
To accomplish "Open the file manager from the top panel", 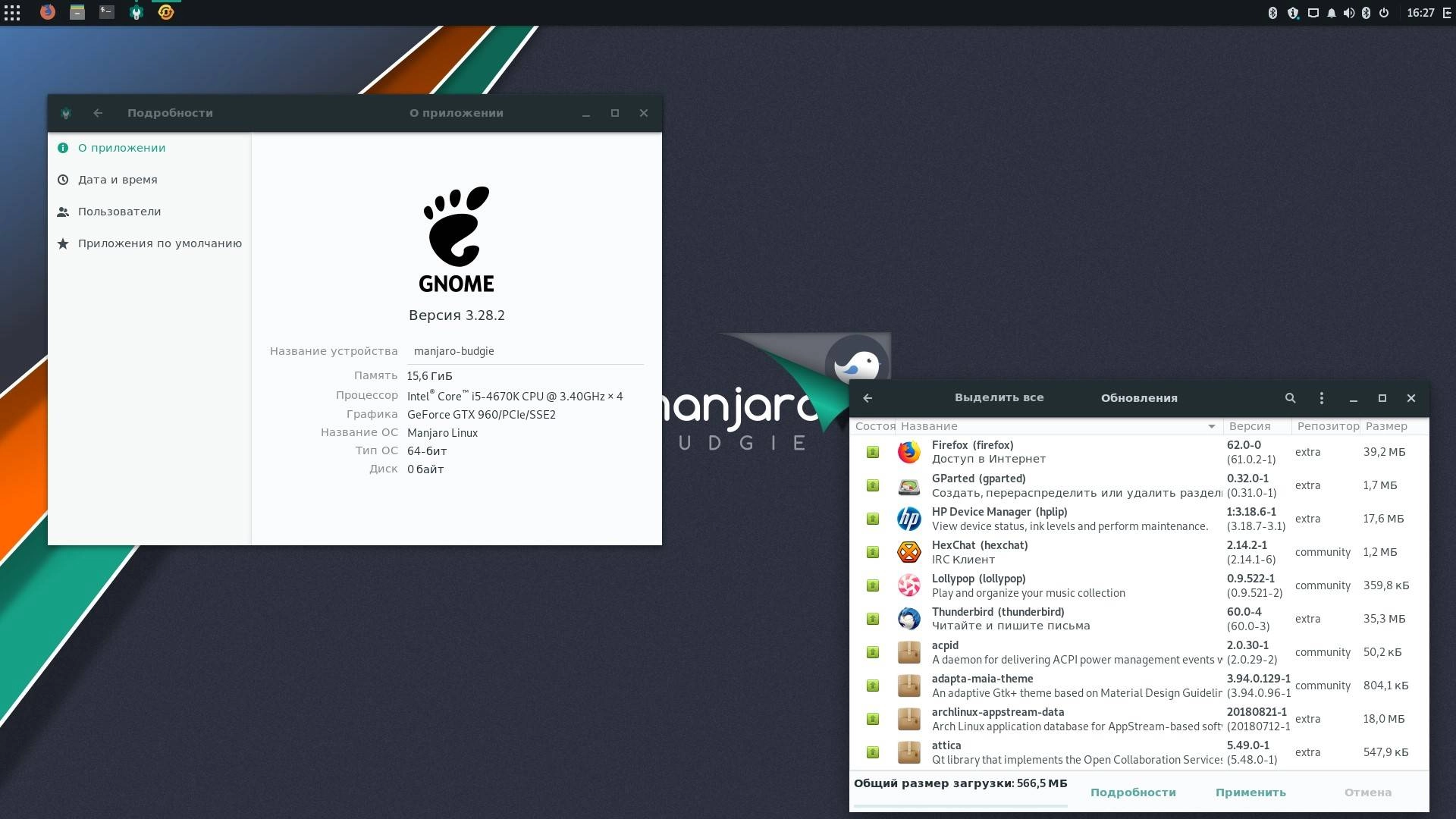I will tap(77, 12).
